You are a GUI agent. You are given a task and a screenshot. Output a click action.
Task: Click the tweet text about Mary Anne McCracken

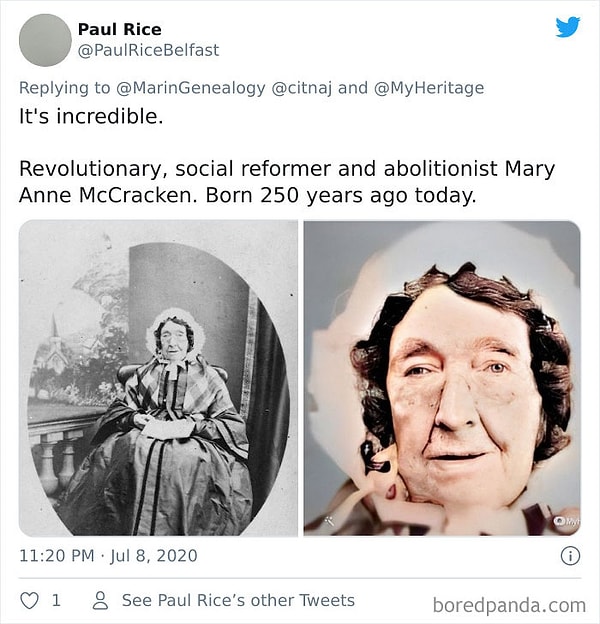[286, 181]
